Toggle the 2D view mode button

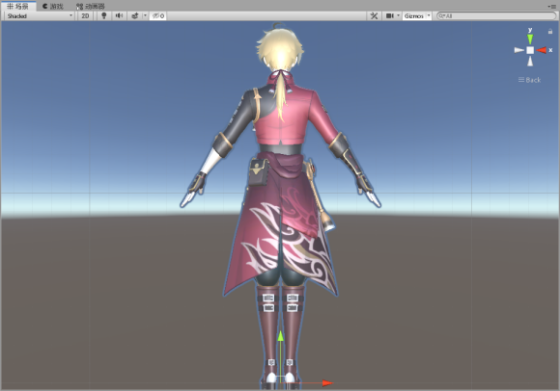click(85, 16)
